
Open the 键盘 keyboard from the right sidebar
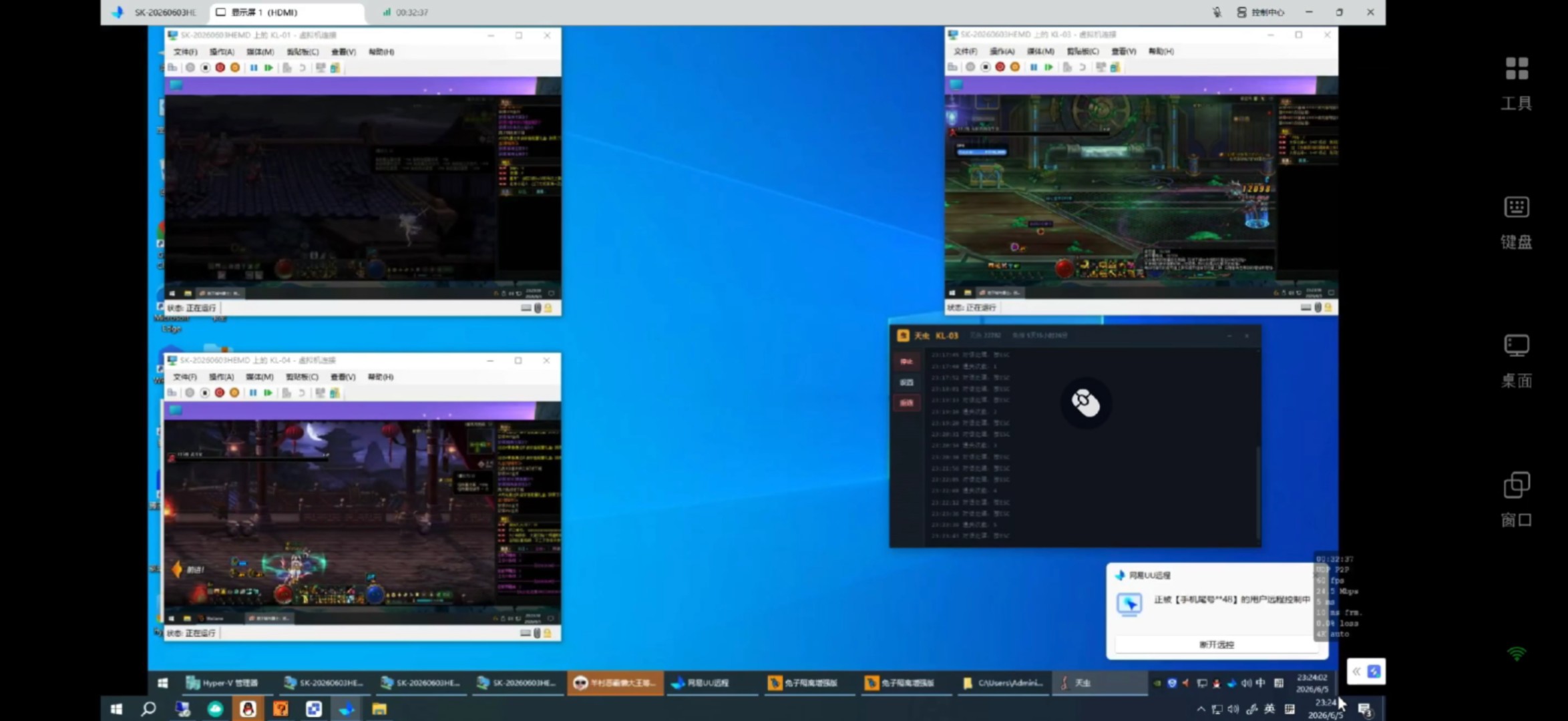(x=1516, y=222)
